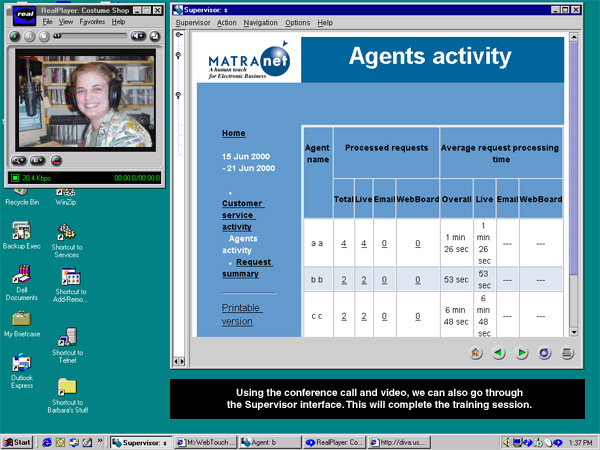Click the speaker volume tray icon
The width and height of the screenshot is (600, 450).
point(507,442)
